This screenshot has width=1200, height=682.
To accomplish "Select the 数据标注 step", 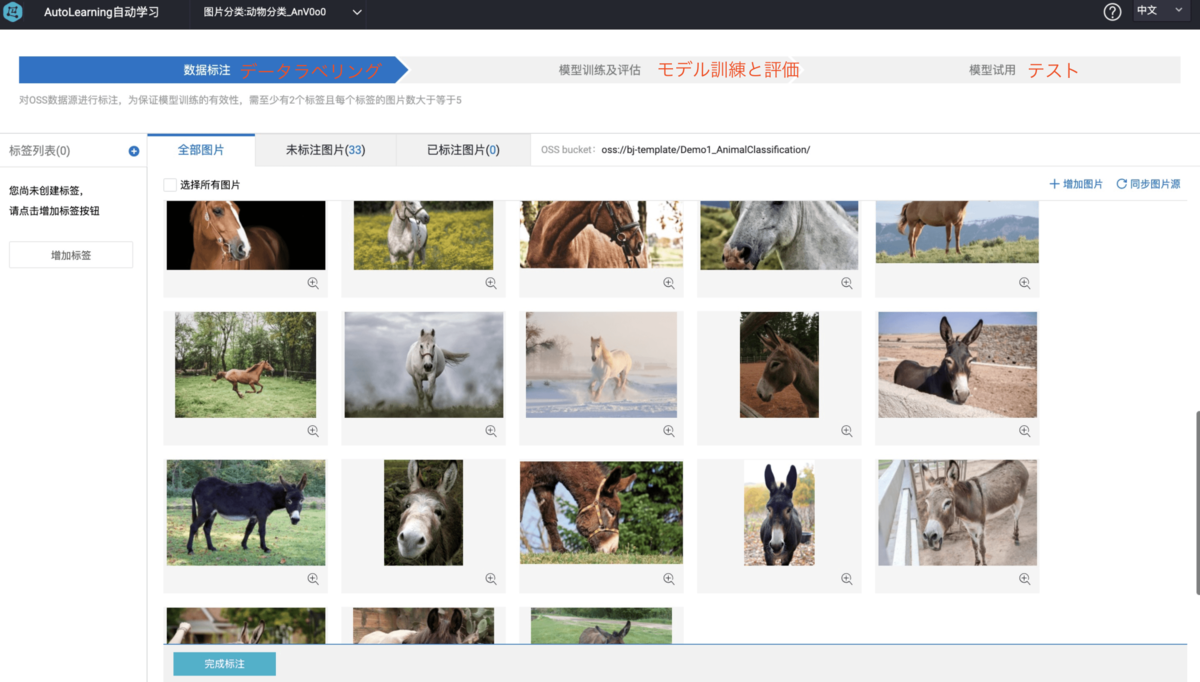I will point(207,70).
